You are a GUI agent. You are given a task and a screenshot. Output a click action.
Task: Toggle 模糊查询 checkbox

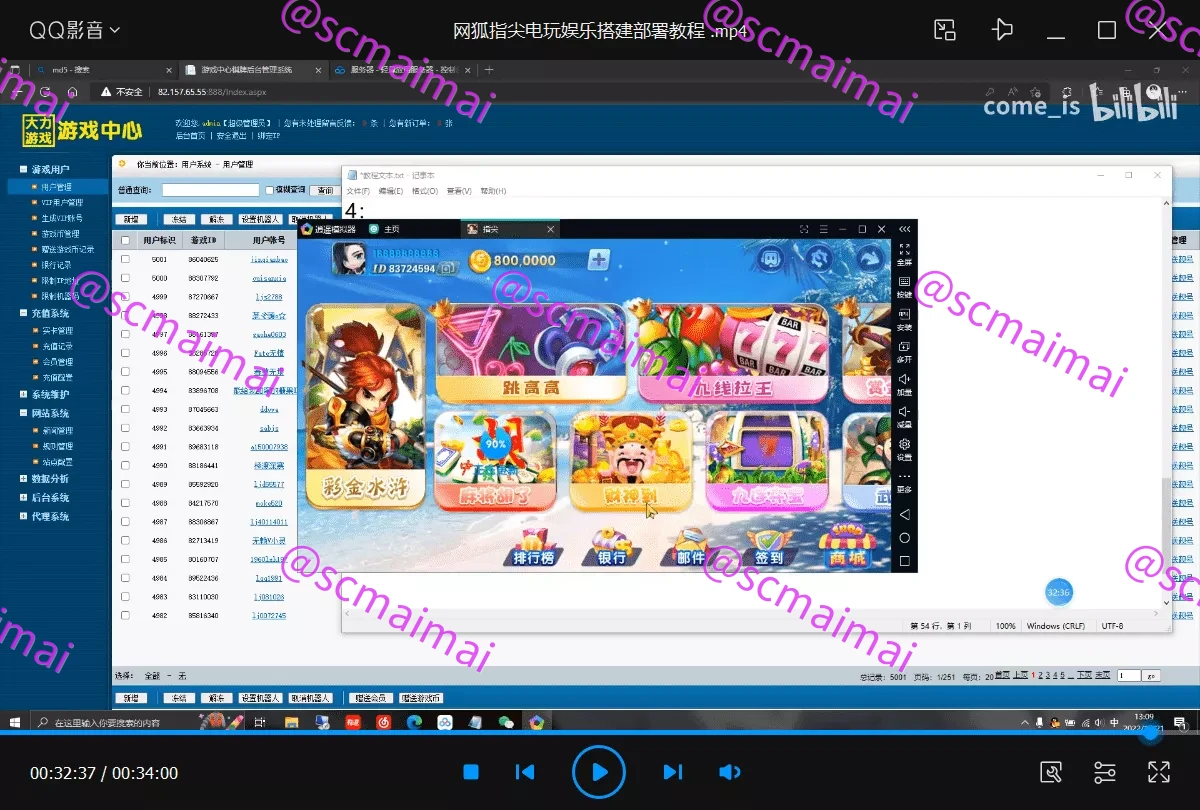(269, 190)
